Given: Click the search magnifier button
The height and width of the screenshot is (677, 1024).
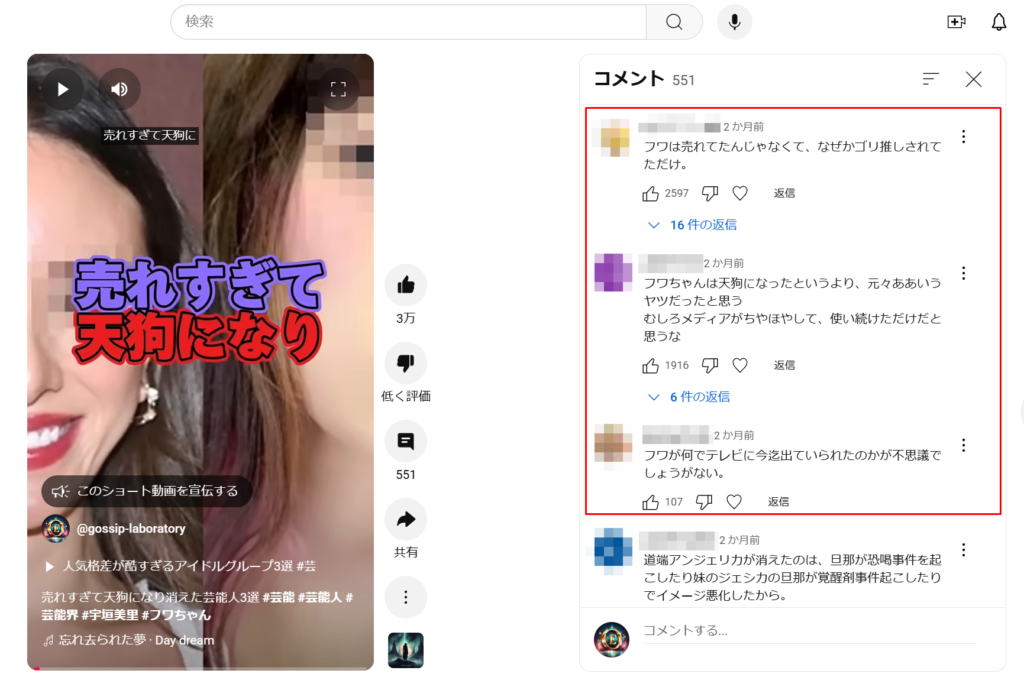Looking at the screenshot, I should [x=674, y=22].
